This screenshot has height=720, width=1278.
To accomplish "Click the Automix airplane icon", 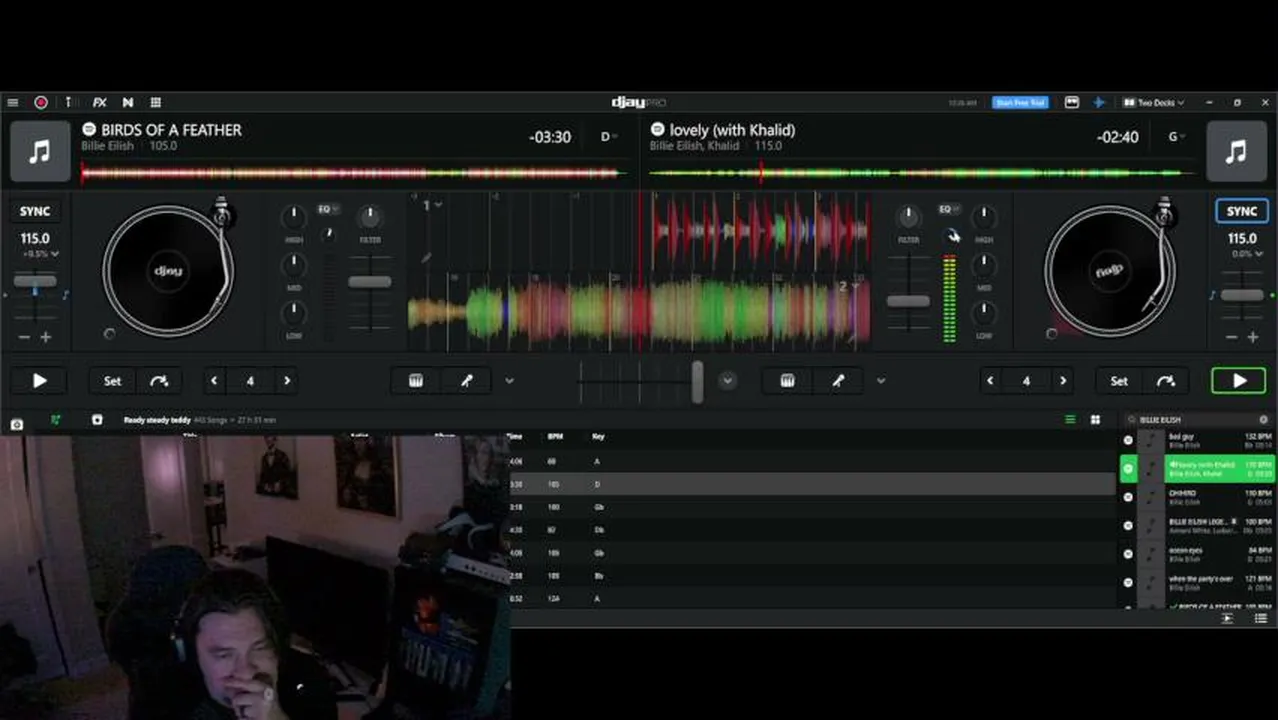I will pyautogui.click(x=1098, y=102).
